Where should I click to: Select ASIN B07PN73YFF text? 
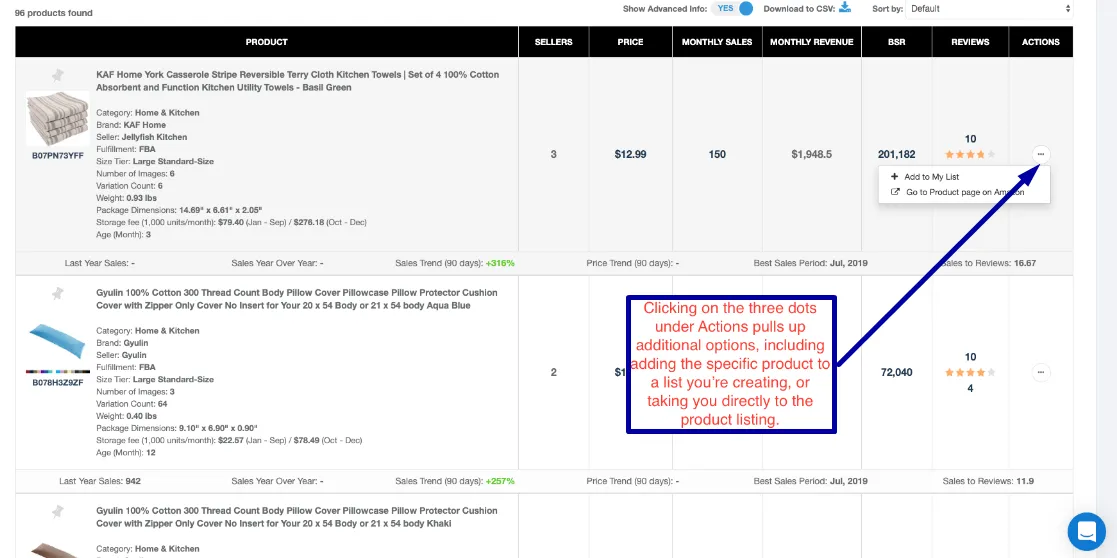[x=58, y=155]
